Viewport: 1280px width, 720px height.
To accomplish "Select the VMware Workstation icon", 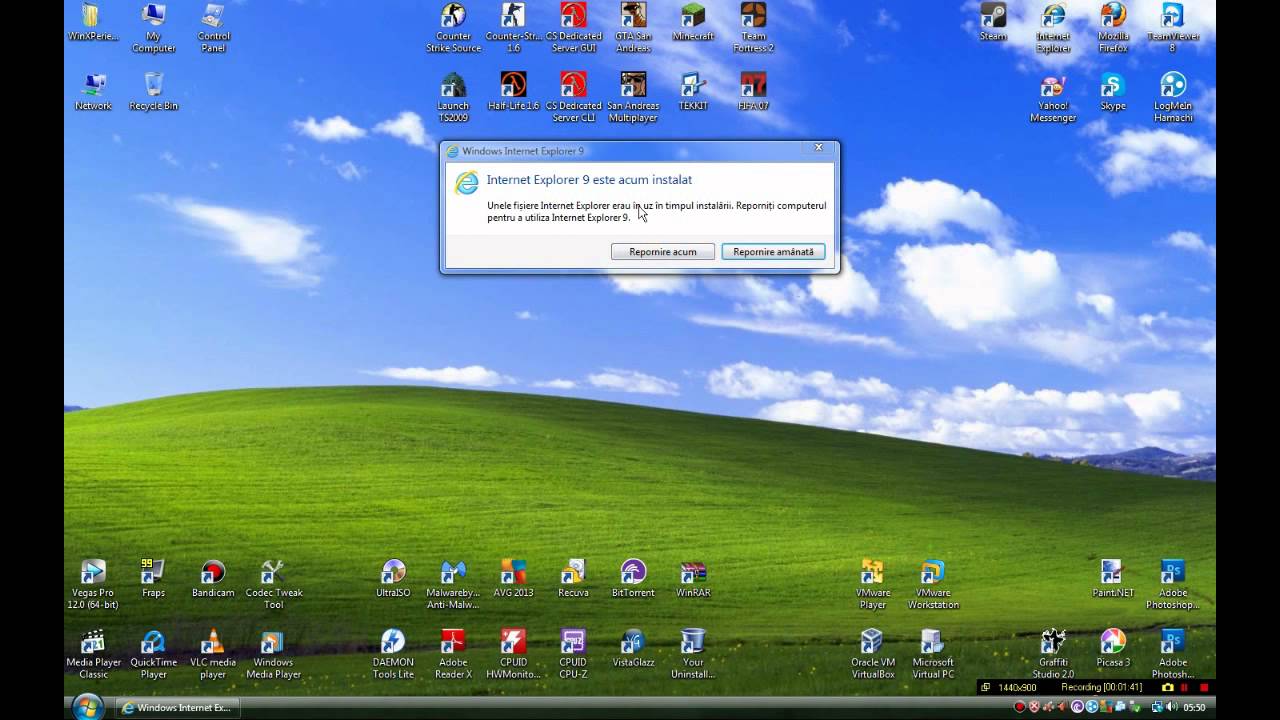I will tap(933, 585).
